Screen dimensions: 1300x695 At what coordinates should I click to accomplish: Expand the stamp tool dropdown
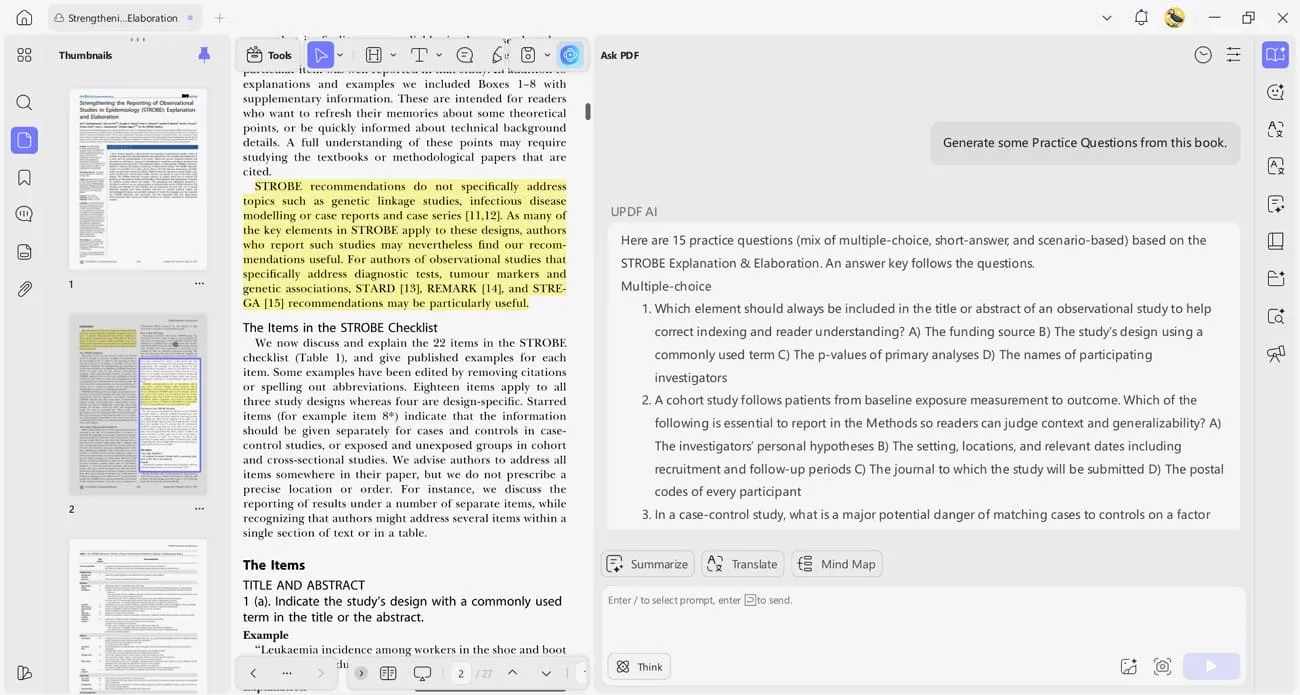pos(547,55)
